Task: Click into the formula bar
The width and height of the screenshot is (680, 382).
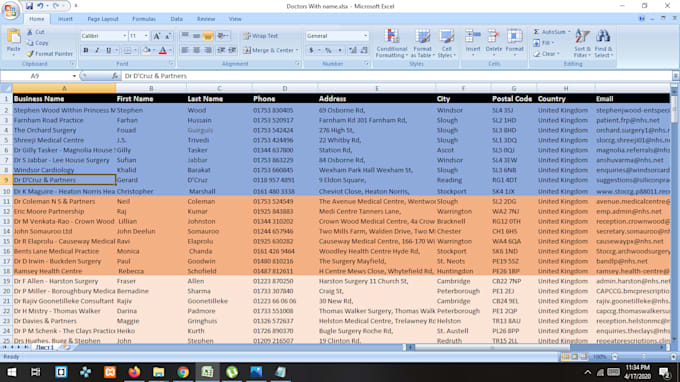Action: pos(396,76)
